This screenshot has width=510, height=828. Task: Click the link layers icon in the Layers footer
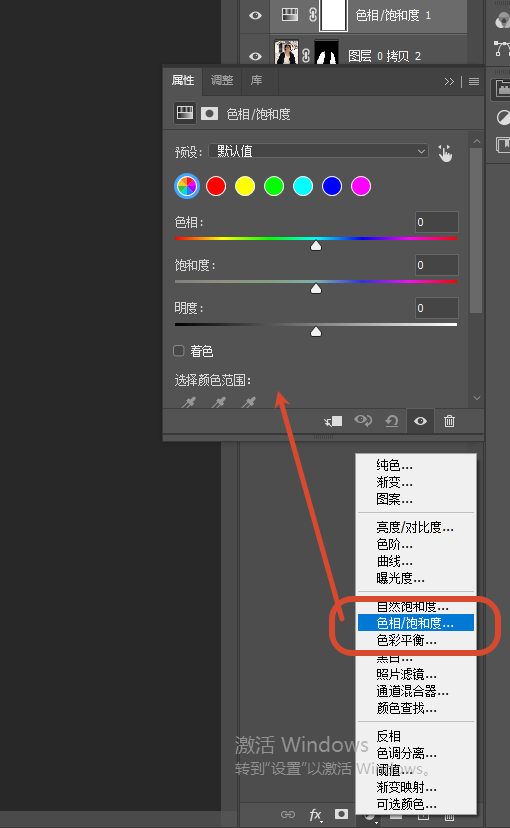pos(288,814)
